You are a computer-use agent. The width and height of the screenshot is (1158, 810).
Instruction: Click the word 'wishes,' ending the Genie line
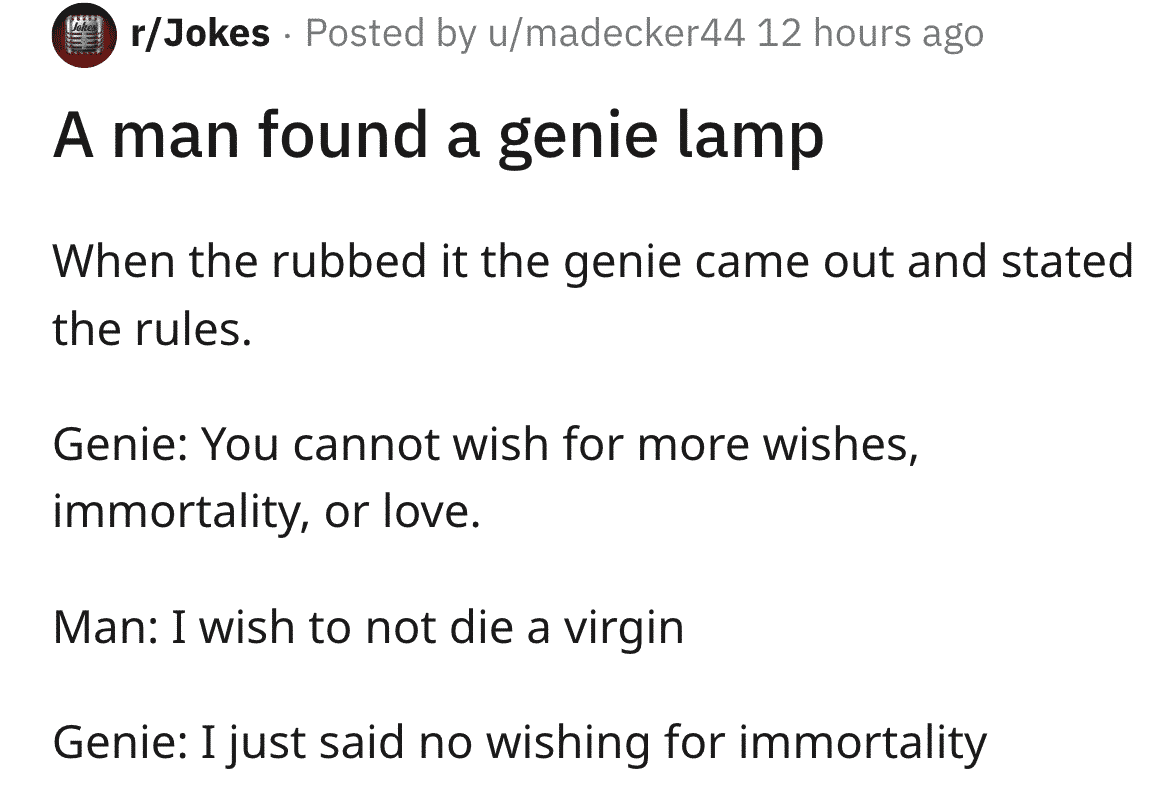(x=840, y=444)
